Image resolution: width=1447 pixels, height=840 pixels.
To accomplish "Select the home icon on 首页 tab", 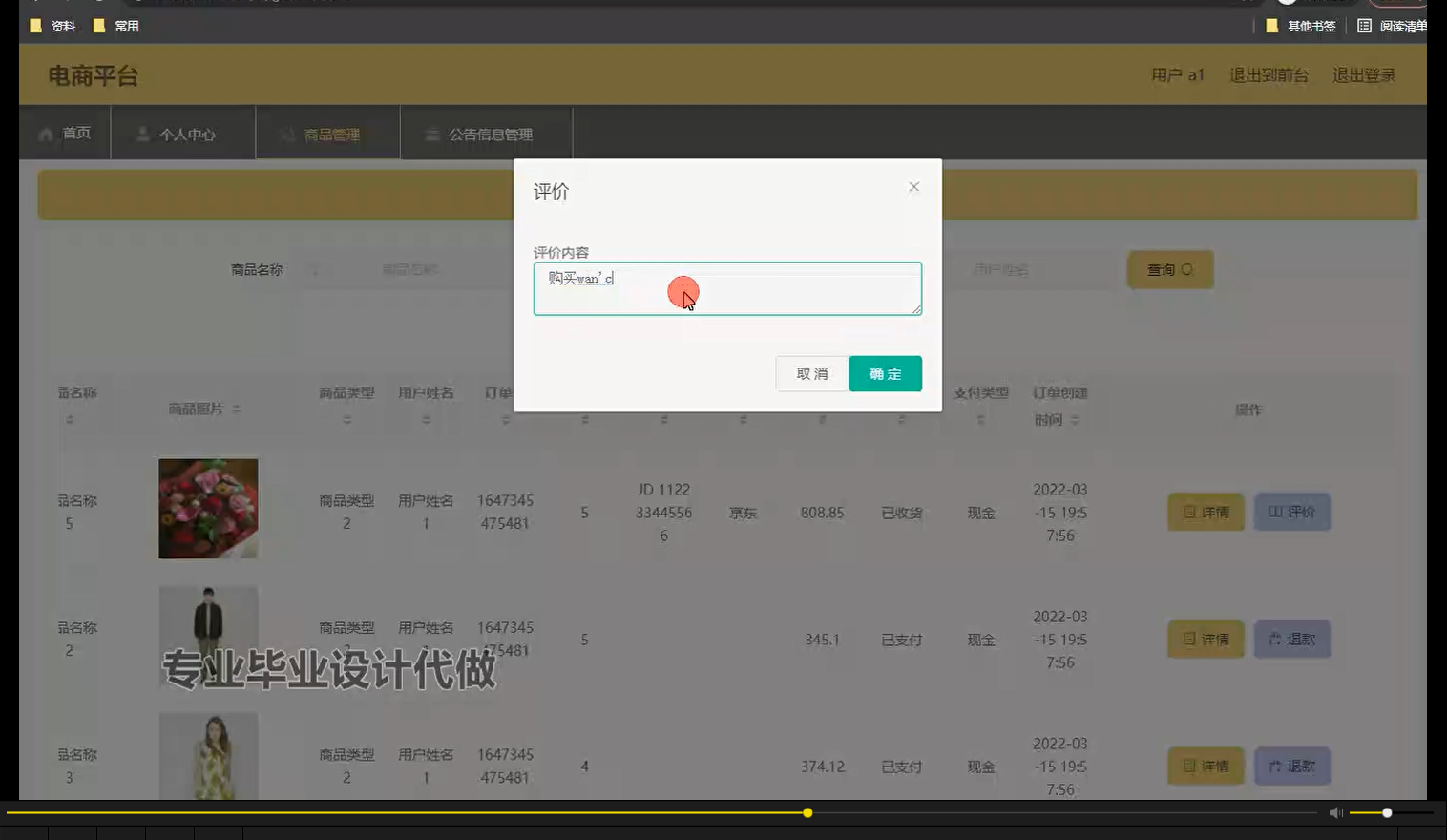I will click(x=44, y=134).
